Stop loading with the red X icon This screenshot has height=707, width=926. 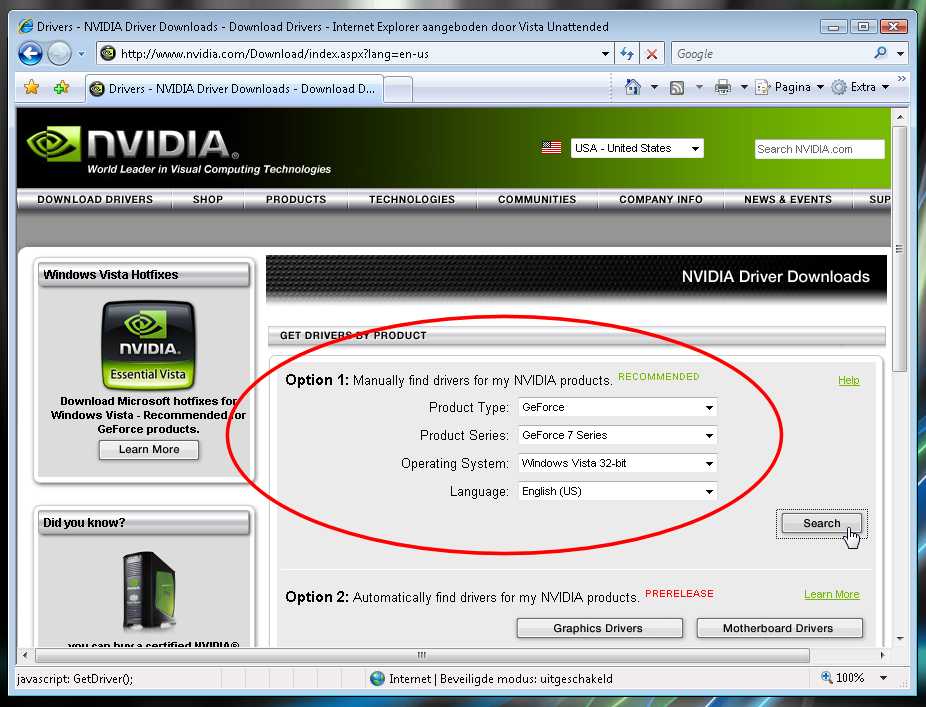652,54
